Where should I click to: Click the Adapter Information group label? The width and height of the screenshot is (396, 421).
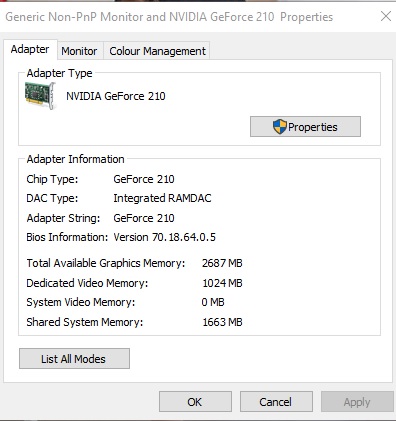tap(75, 159)
